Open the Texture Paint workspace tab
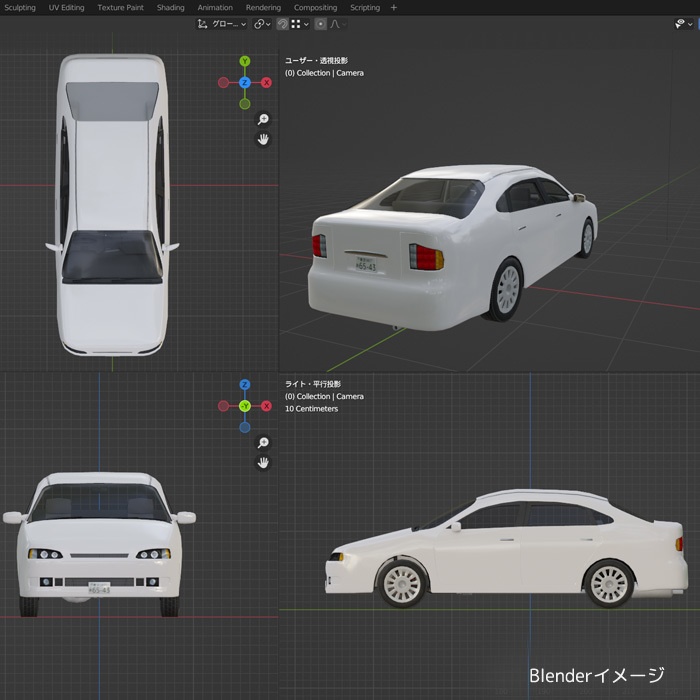This screenshot has width=700, height=700. [120, 7]
